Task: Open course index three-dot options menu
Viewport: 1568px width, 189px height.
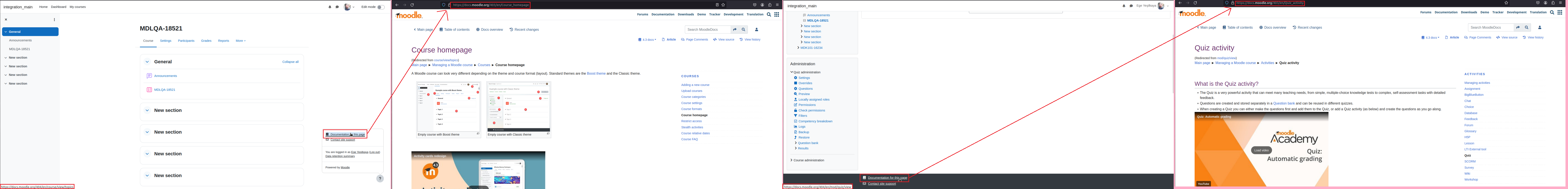Action: point(54,19)
